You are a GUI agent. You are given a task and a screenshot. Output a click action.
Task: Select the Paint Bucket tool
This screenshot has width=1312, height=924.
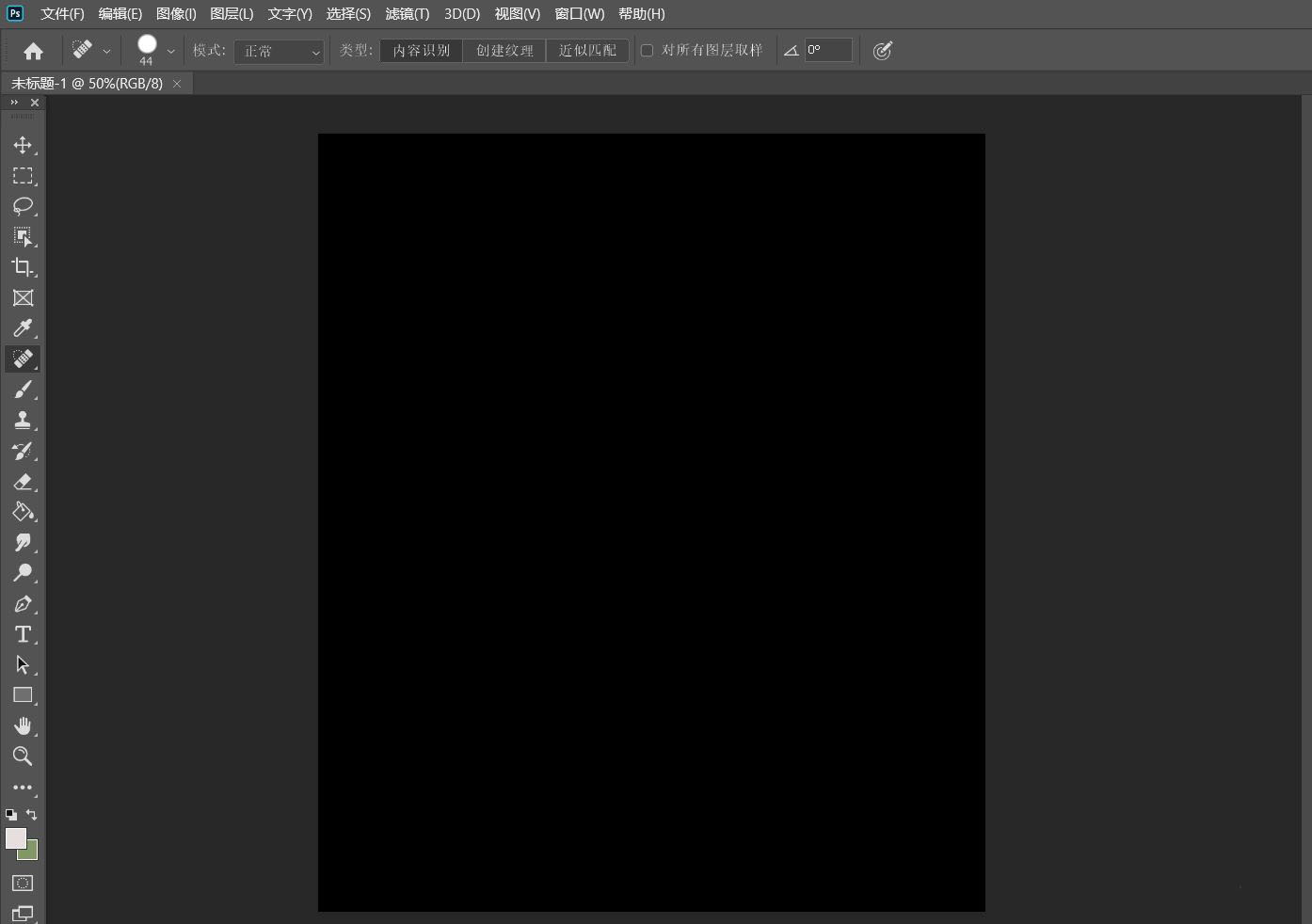pyautogui.click(x=23, y=512)
